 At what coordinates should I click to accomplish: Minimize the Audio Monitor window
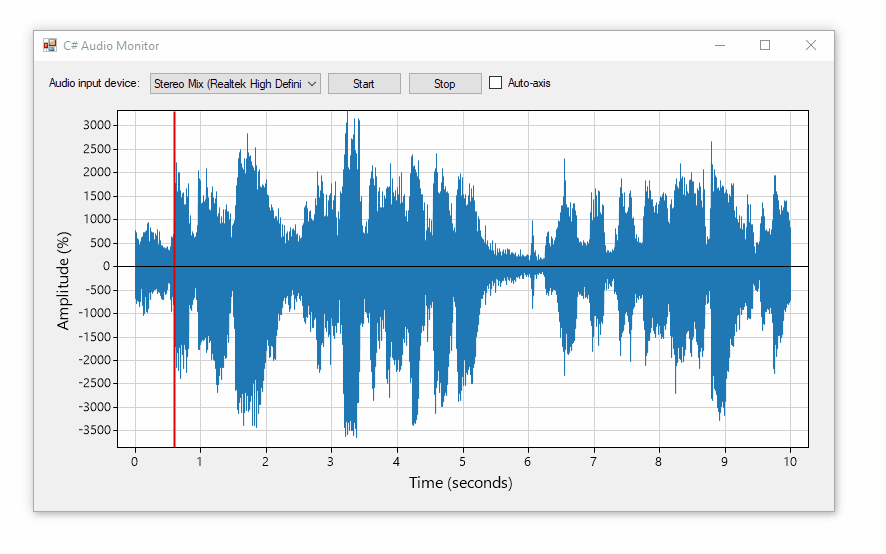720,45
